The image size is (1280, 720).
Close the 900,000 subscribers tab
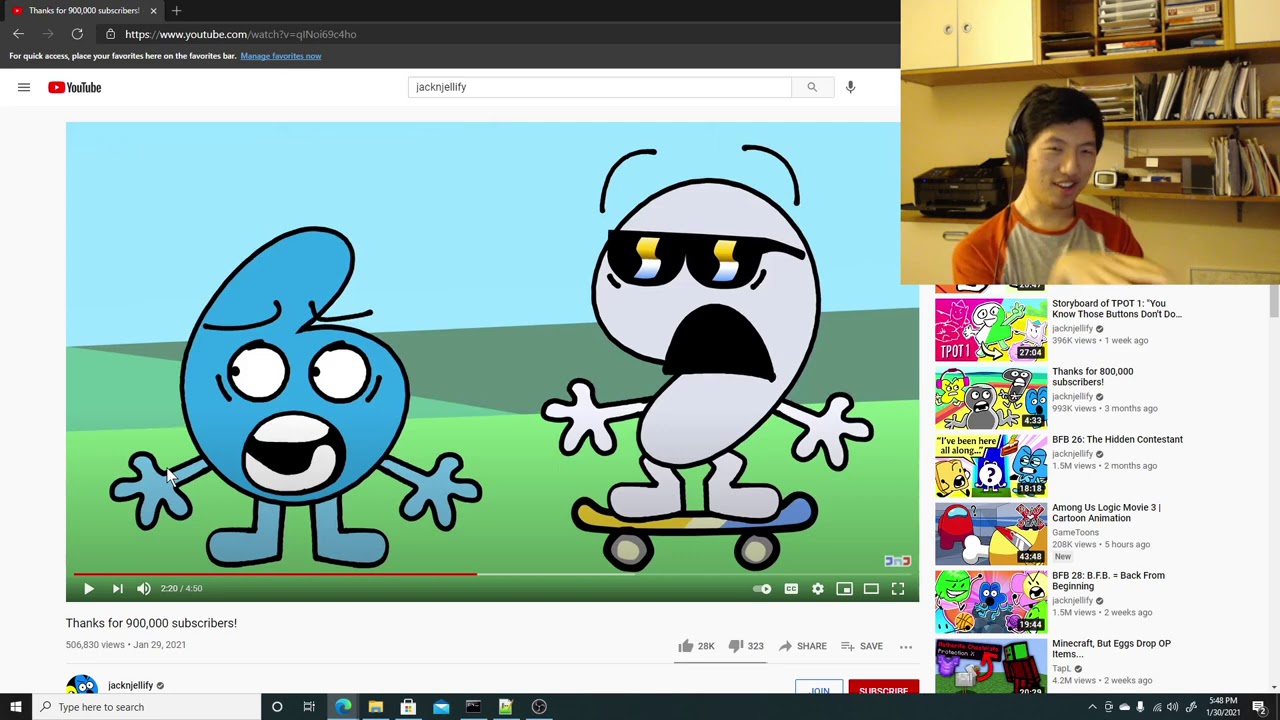pyautogui.click(x=153, y=10)
